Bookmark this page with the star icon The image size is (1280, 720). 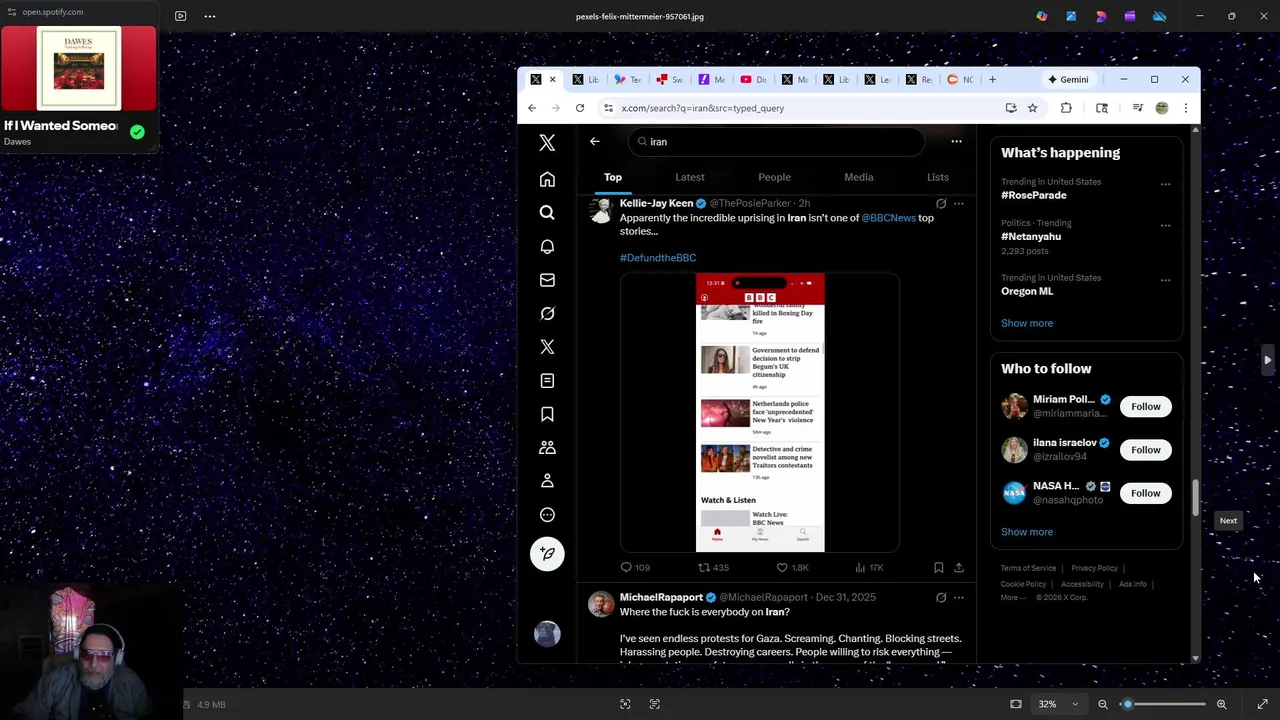(1032, 108)
